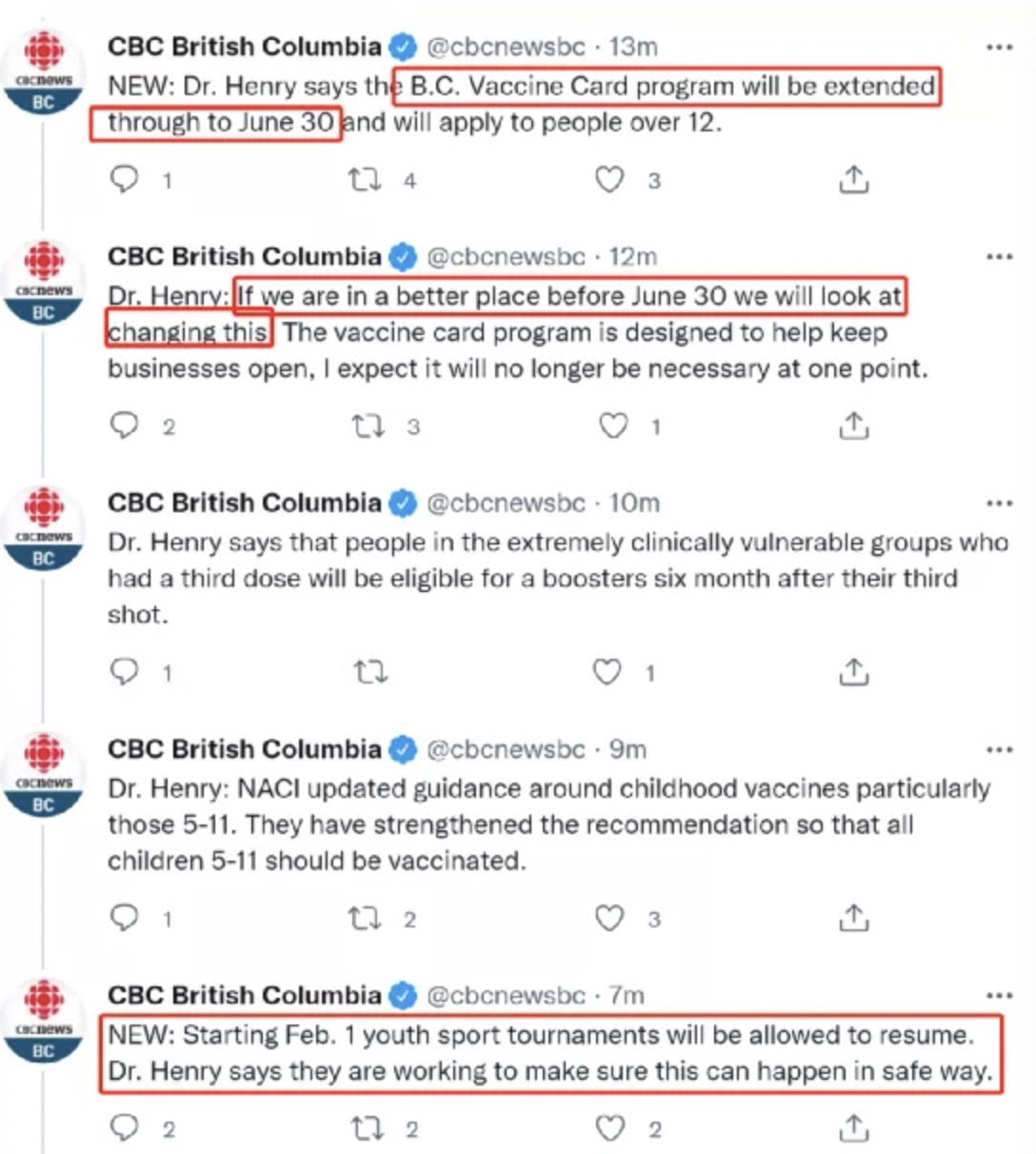
Task: Open @cbcnewsbc handle on the 9m tweet
Action: pyautogui.click(x=506, y=749)
